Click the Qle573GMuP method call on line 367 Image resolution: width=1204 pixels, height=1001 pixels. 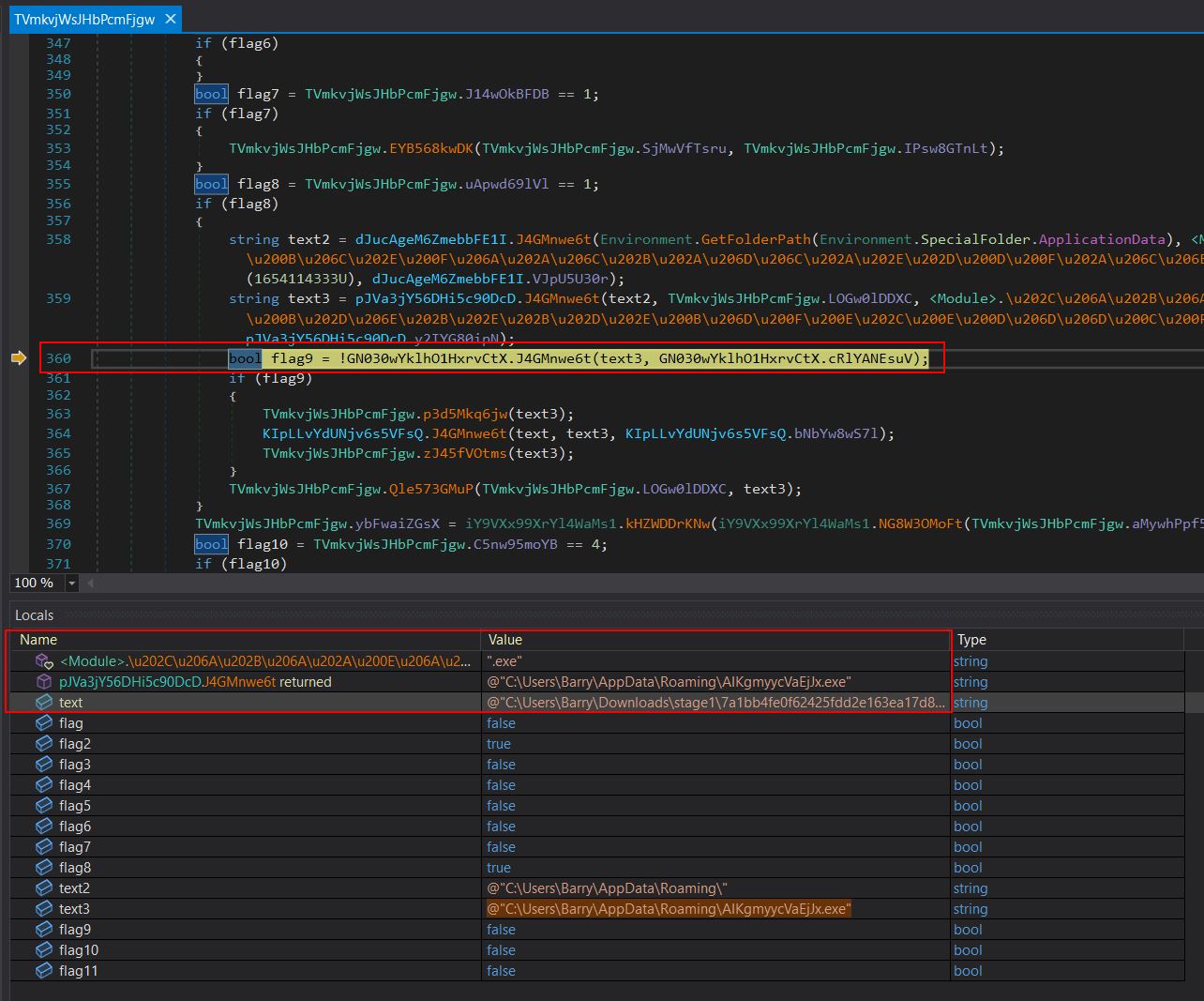(433, 489)
